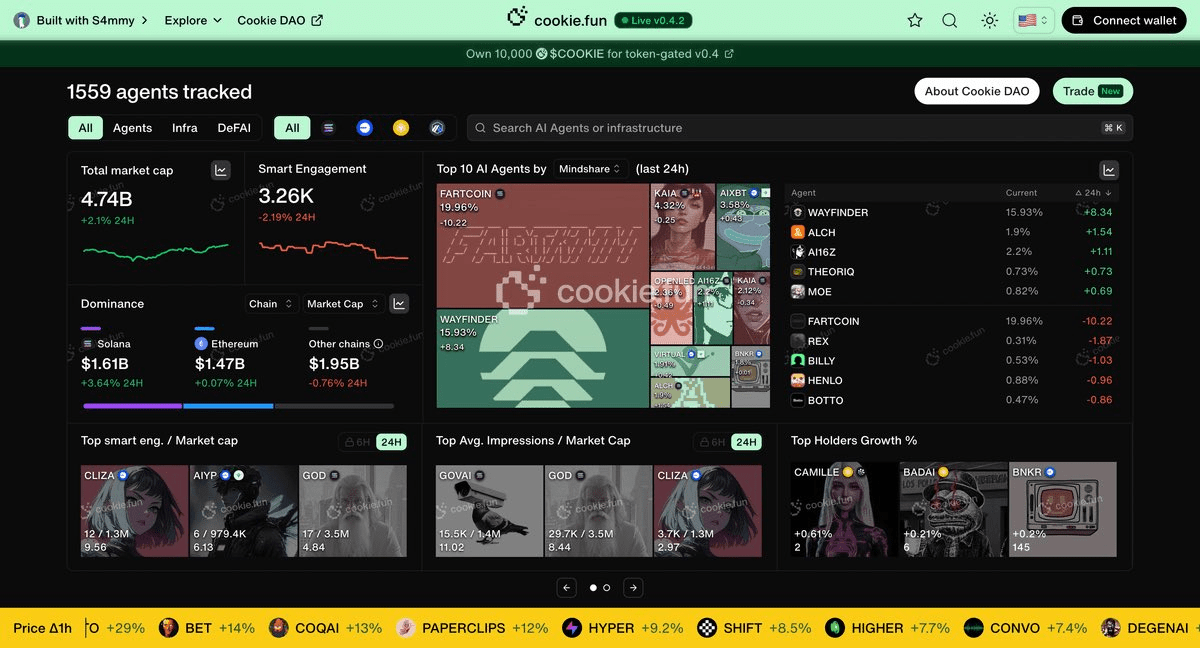Select the All category tab
This screenshot has height=648, width=1200.
click(85, 128)
